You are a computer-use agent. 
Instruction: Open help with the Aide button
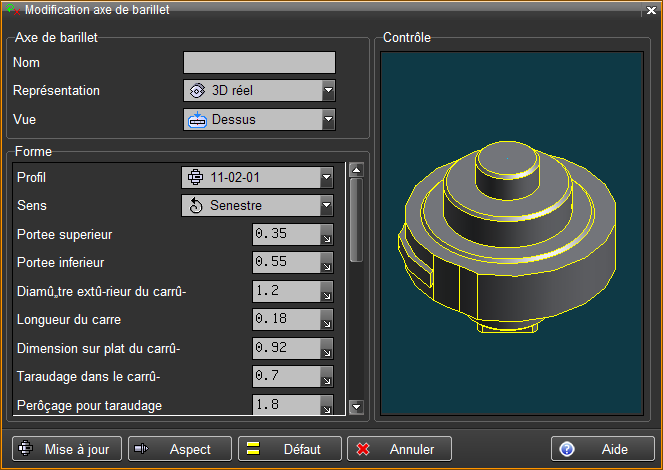603,449
